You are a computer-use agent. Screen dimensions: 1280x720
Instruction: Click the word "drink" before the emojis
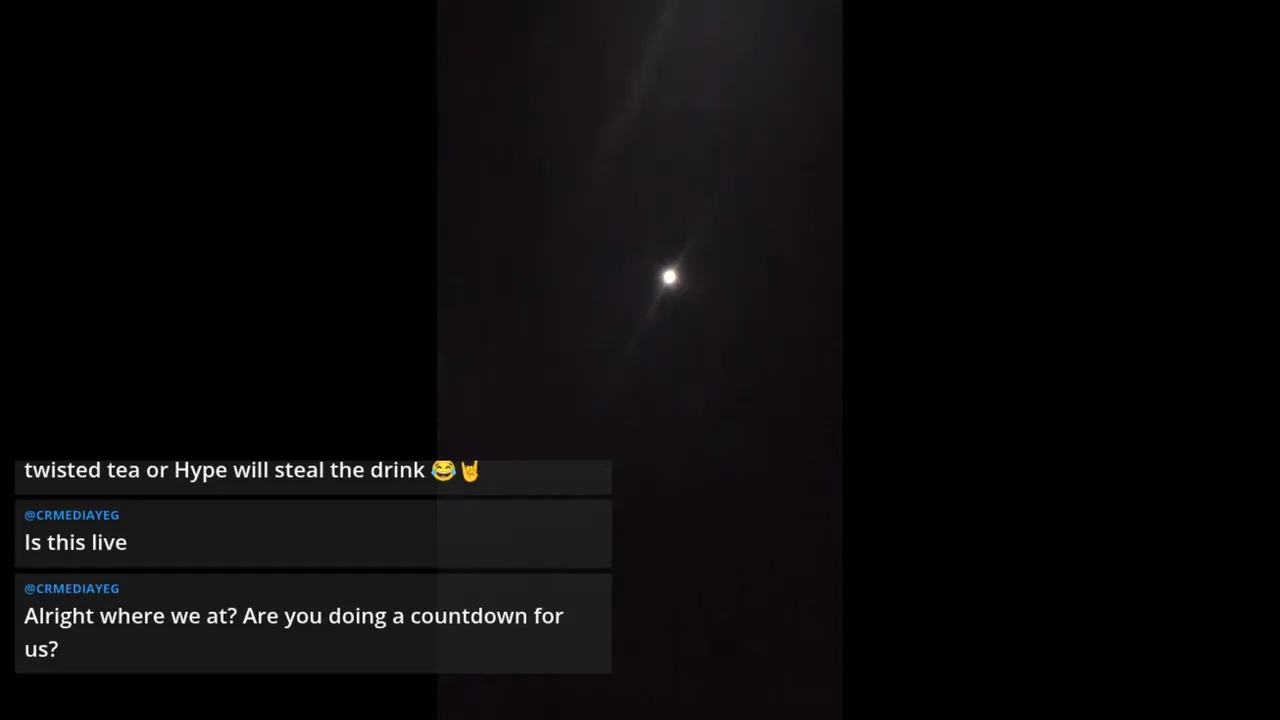pos(397,470)
